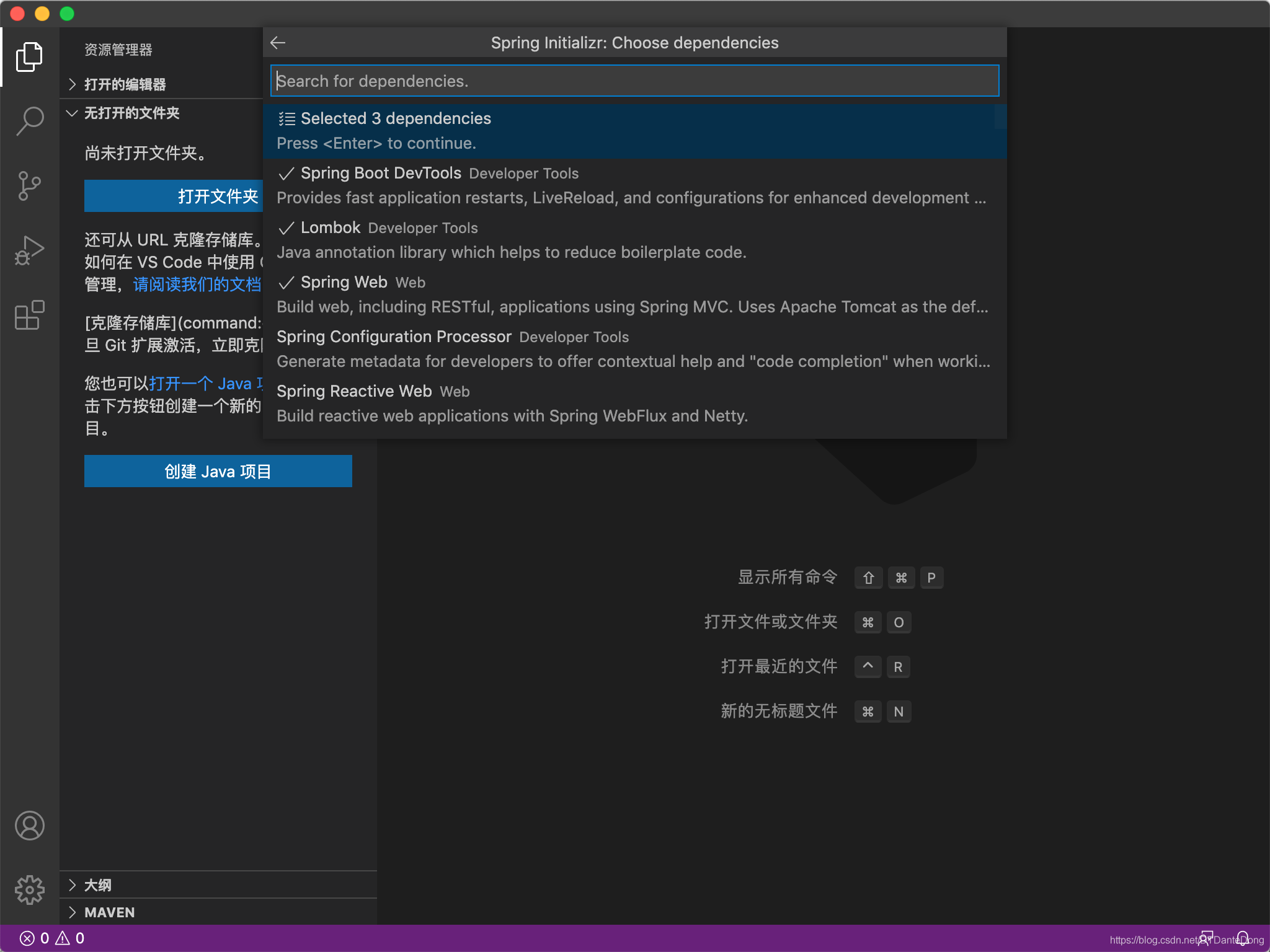Click the 创建 Java 项目 button
The height and width of the screenshot is (952, 1270).
(218, 471)
